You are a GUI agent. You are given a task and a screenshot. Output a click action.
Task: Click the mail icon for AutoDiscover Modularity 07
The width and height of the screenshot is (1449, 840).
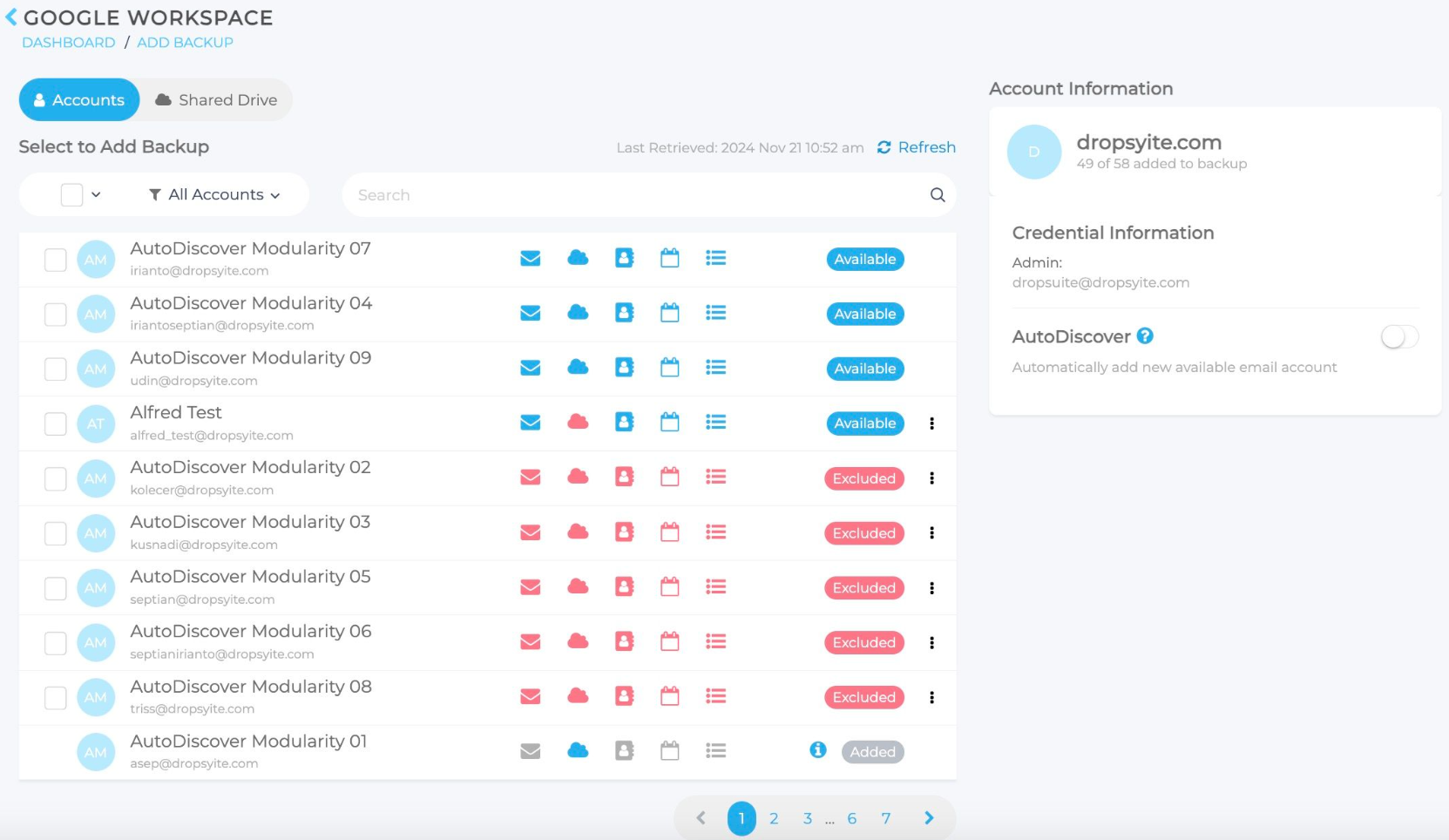(530, 259)
